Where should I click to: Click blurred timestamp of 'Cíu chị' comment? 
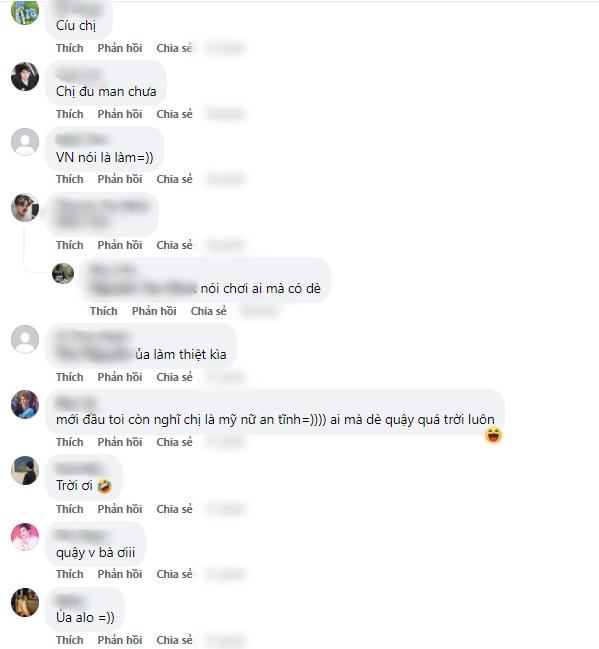coord(225,48)
